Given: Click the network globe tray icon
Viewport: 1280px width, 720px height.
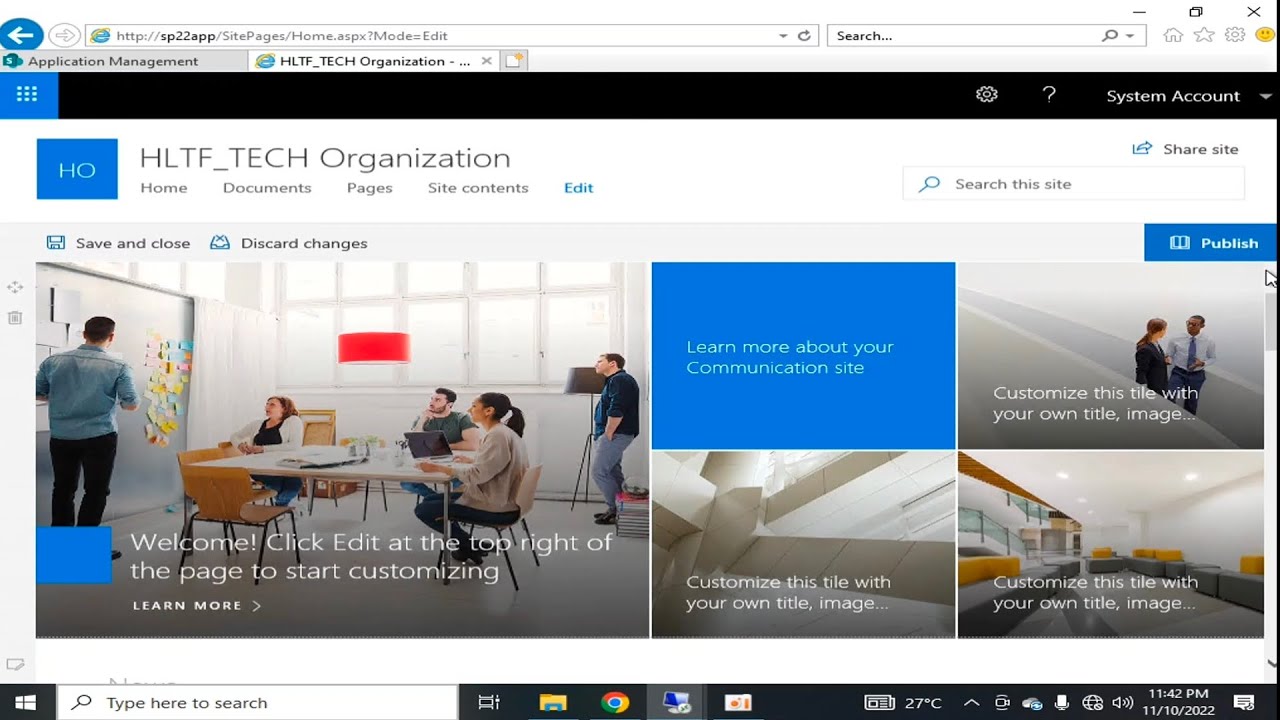Looking at the screenshot, I should pos(1092,703).
